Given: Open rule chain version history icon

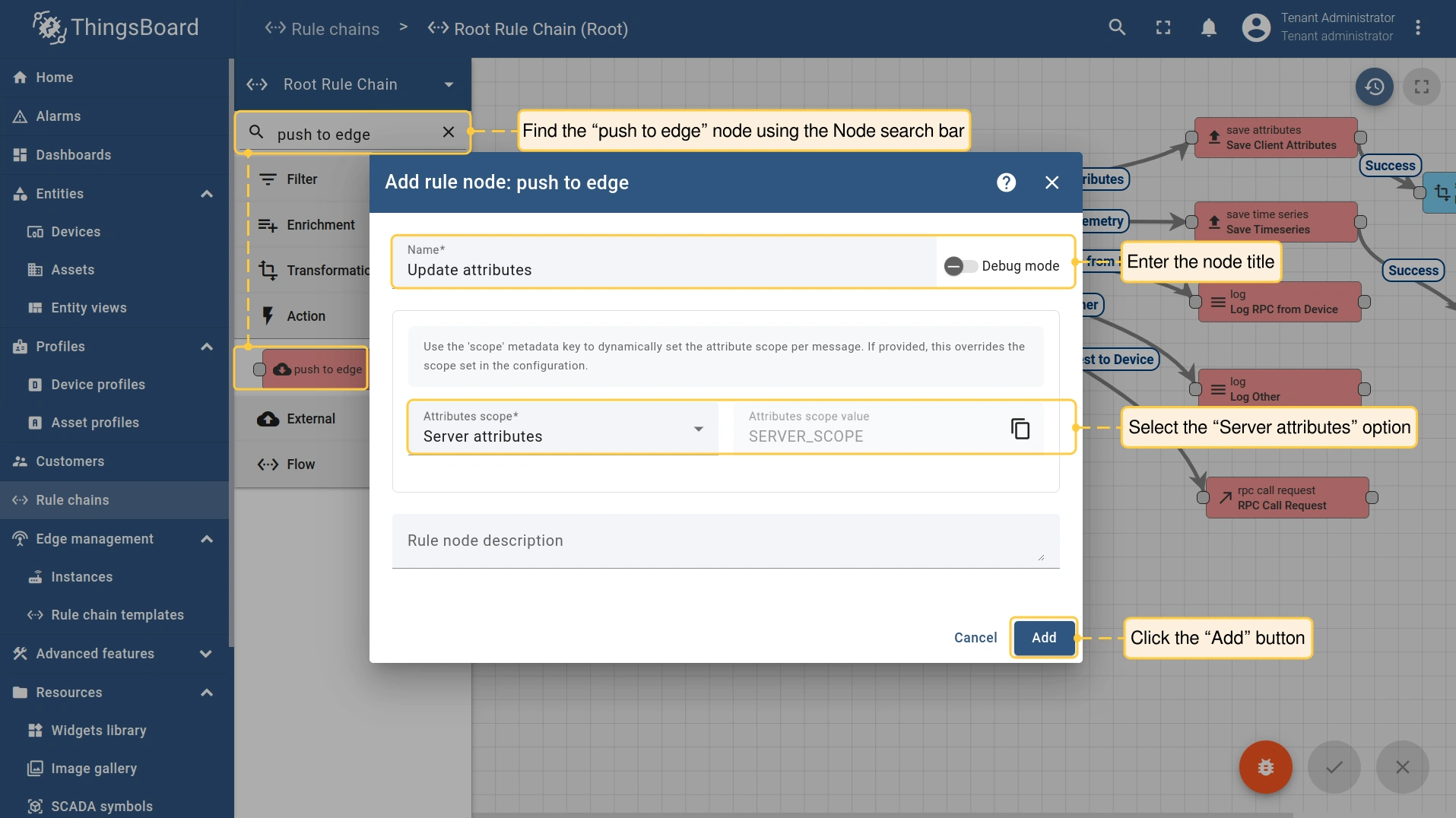Looking at the screenshot, I should pos(1374,87).
